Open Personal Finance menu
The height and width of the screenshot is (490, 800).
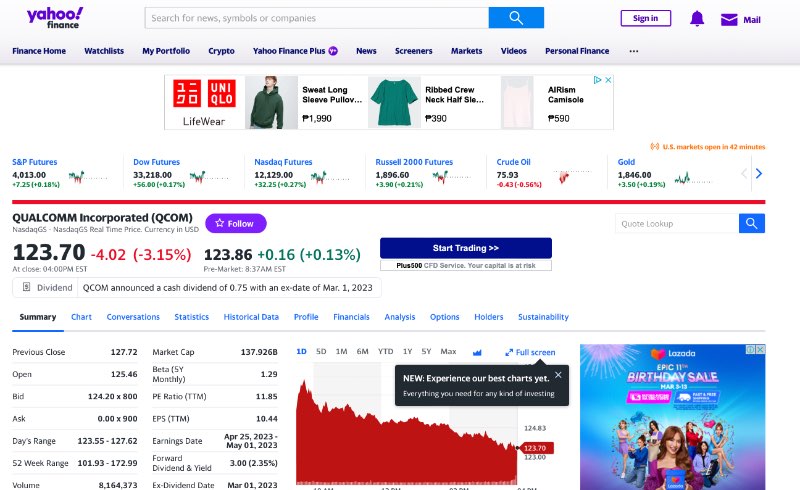click(577, 51)
